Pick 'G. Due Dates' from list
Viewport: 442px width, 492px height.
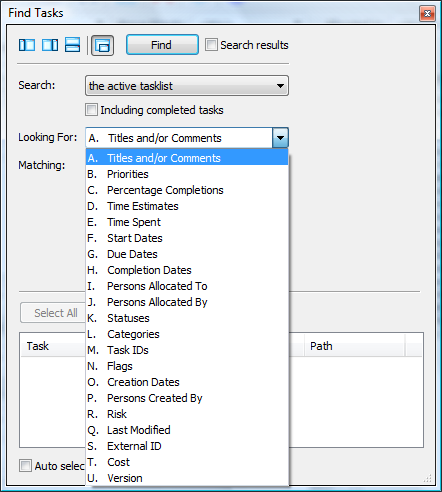187,254
